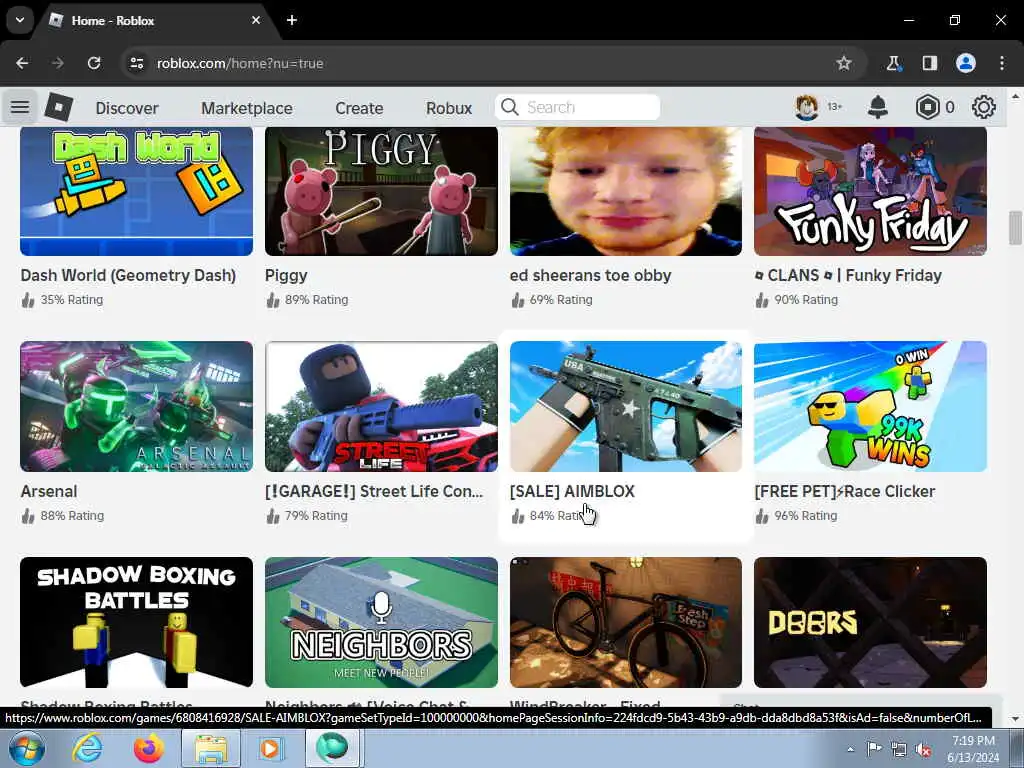
Task: View site information icon in address bar
Action: click(x=136, y=63)
